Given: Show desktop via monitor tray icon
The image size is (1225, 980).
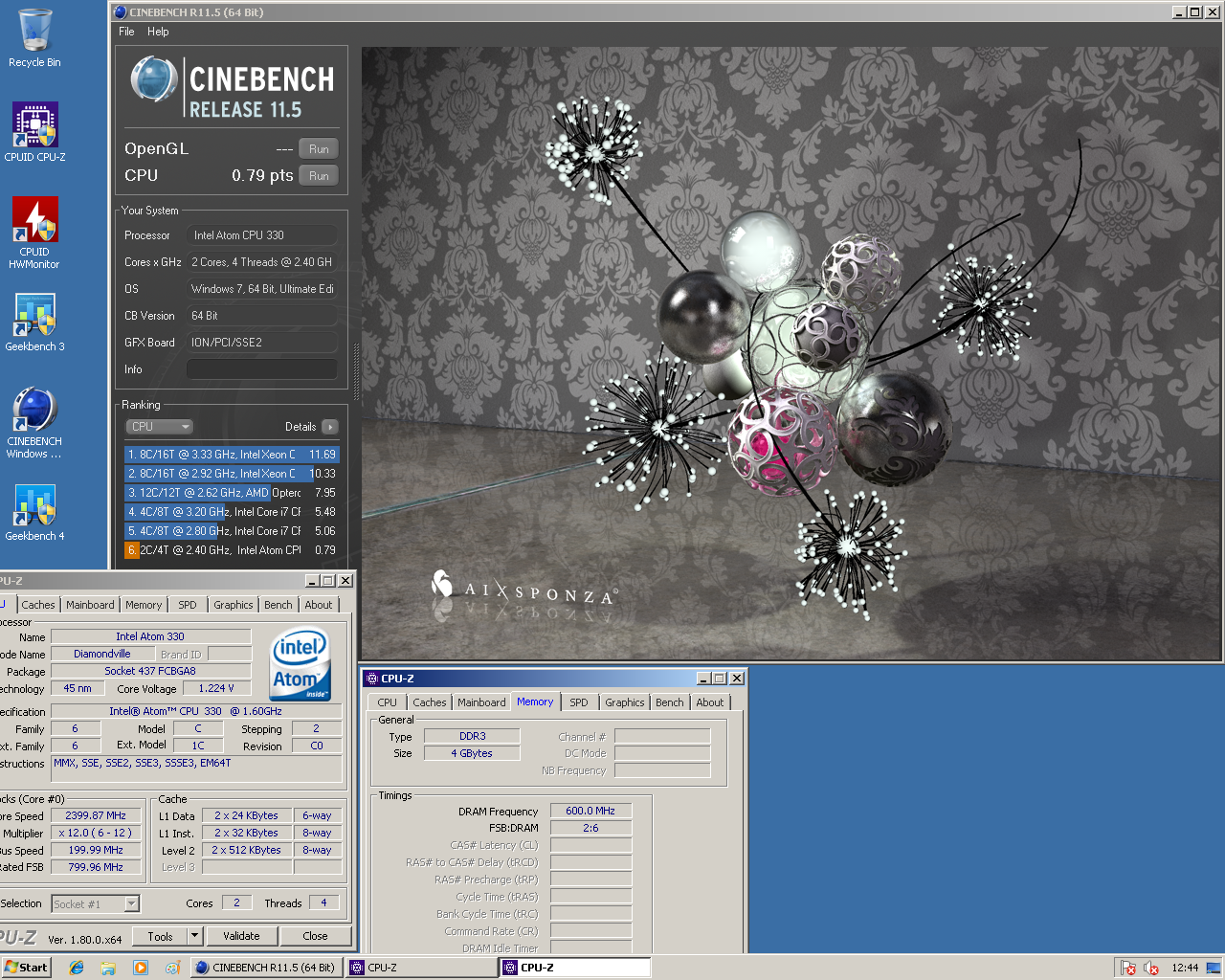Looking at the screenshot, I should [1214, 968].
